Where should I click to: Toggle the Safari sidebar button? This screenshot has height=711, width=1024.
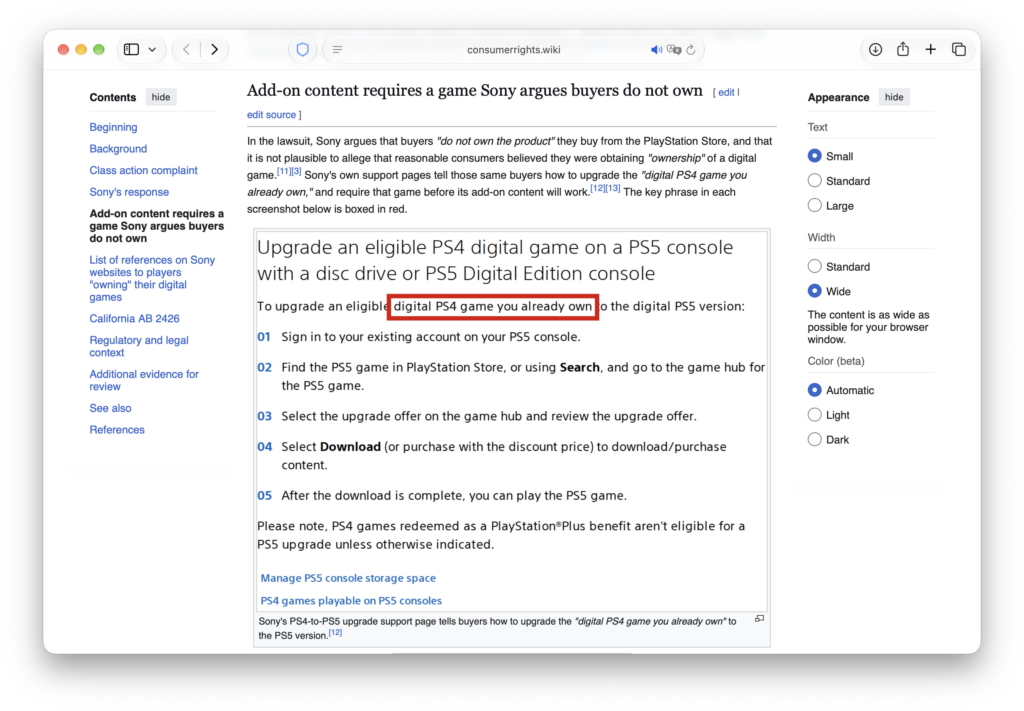coord(131,50)
